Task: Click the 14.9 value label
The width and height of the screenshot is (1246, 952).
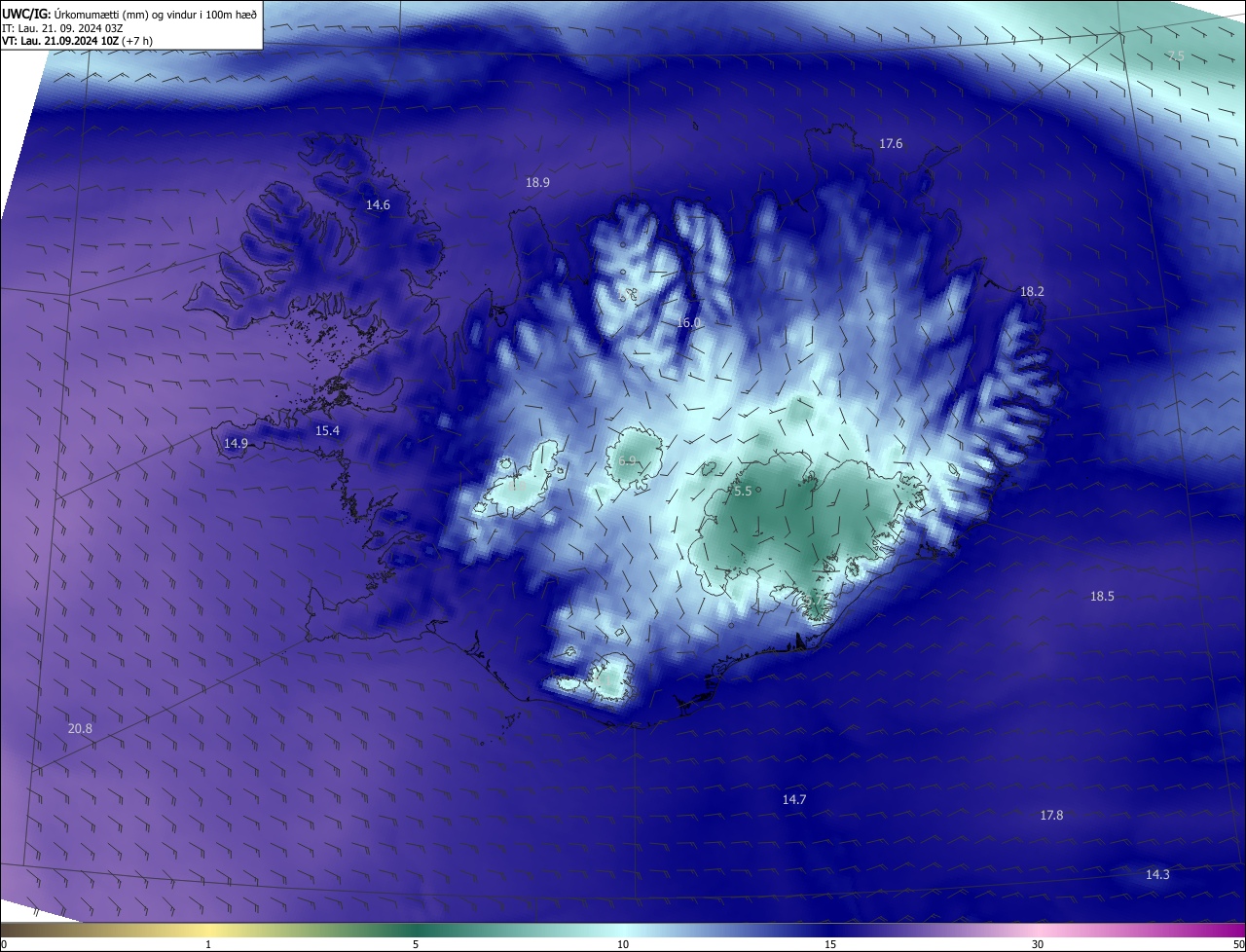Action: coord(236,443)
